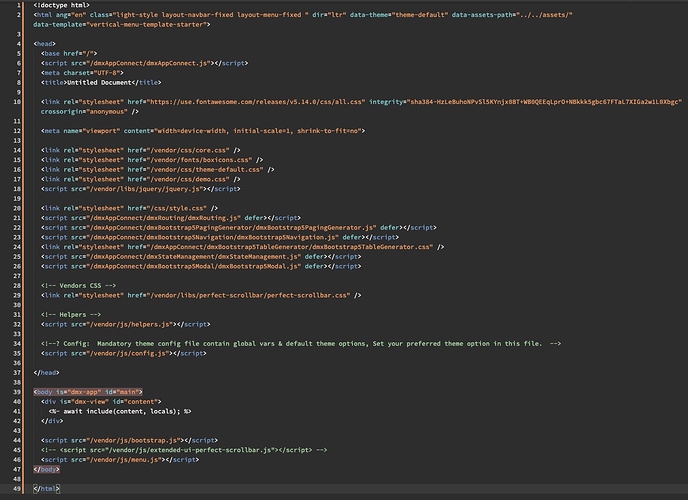This screenshot has height=500, width=688.
Task: Click the highlighted body is="dmx-app" opening tag
Action: tap(88, 392)
